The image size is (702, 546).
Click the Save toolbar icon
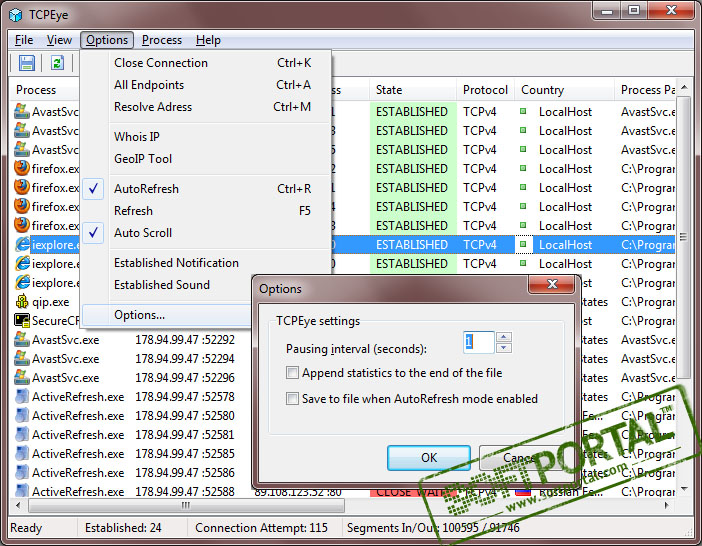[26, 63]
